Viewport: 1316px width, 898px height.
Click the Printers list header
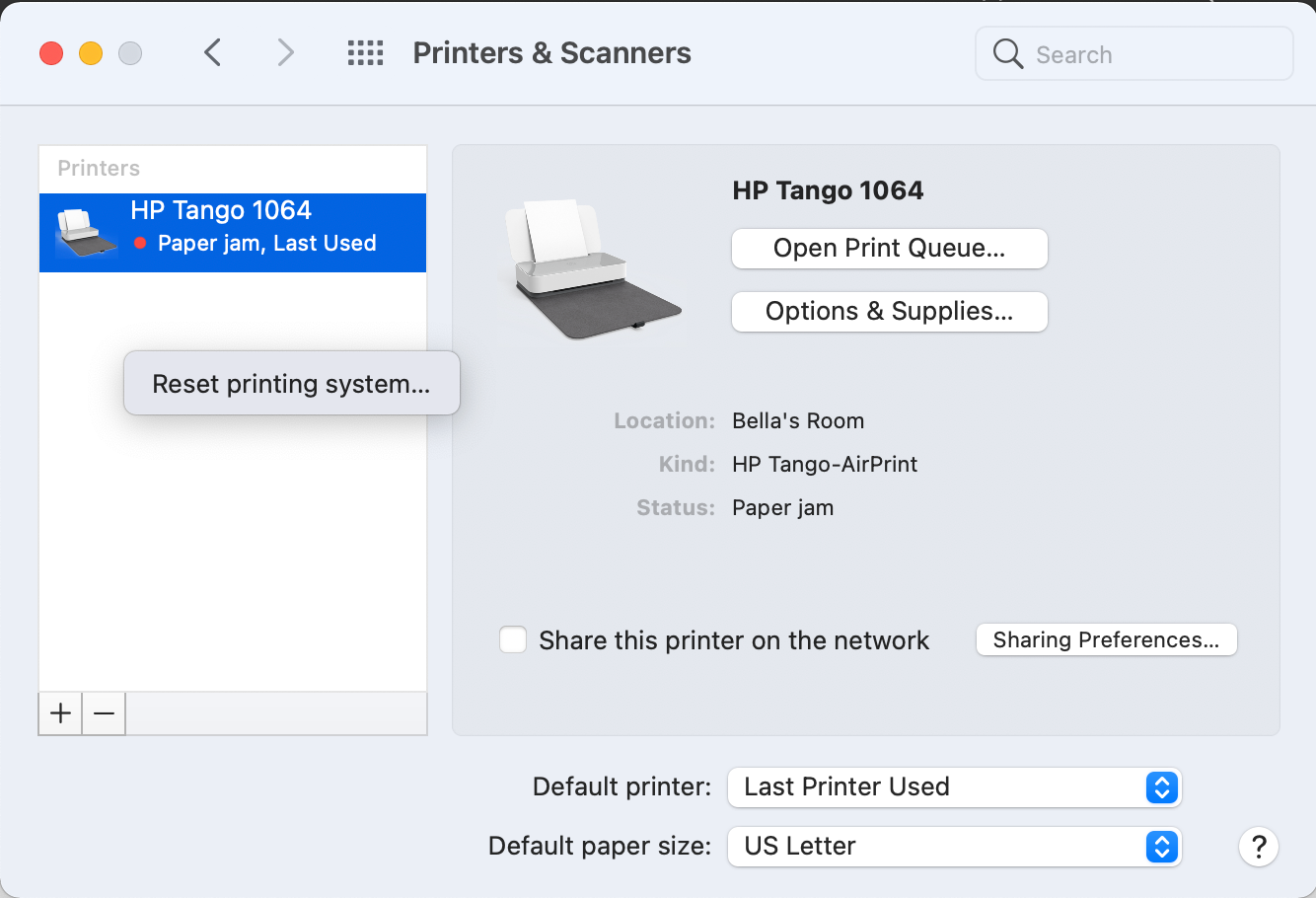tap(99, 168)
